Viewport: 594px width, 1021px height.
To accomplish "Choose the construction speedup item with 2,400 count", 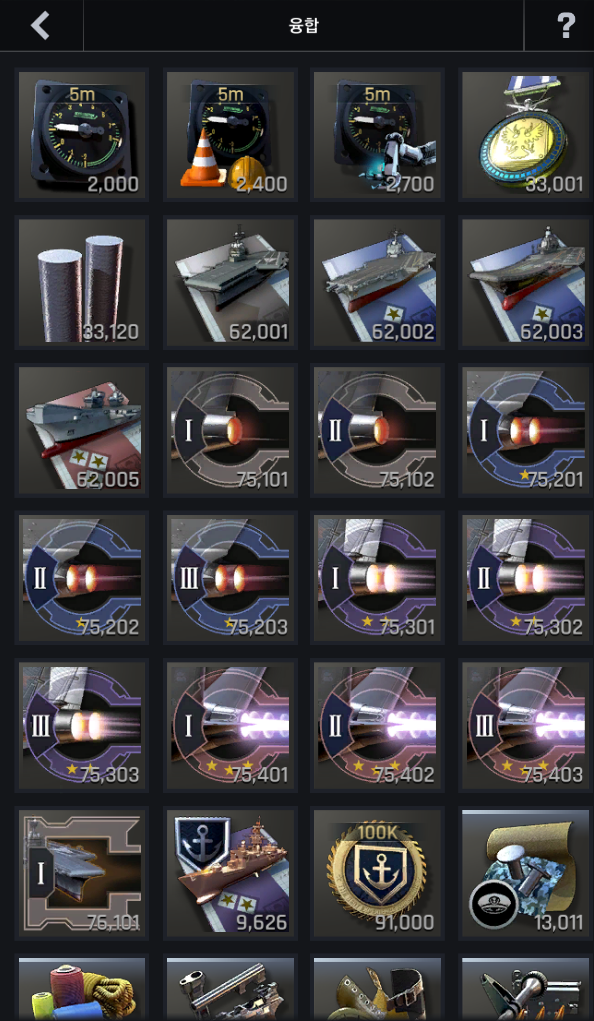I will (x=231, y=135).
